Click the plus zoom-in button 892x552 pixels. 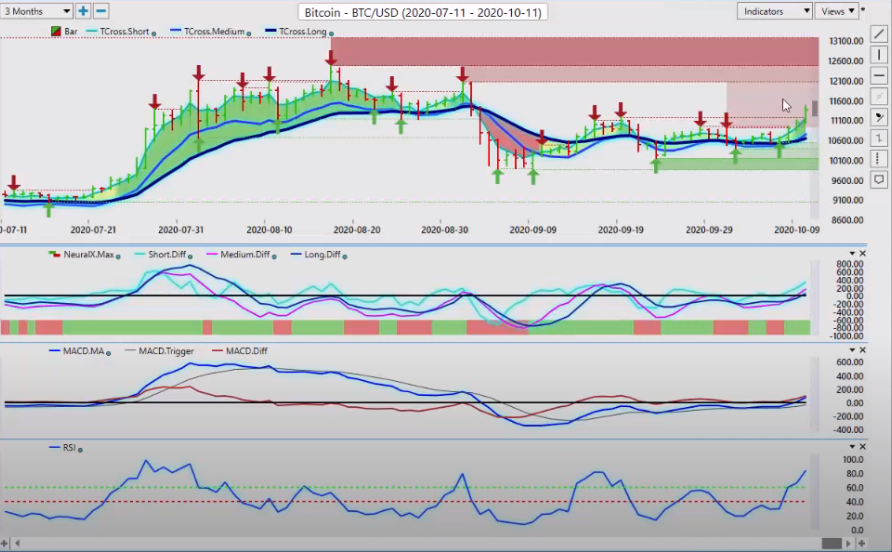(83, 11)
